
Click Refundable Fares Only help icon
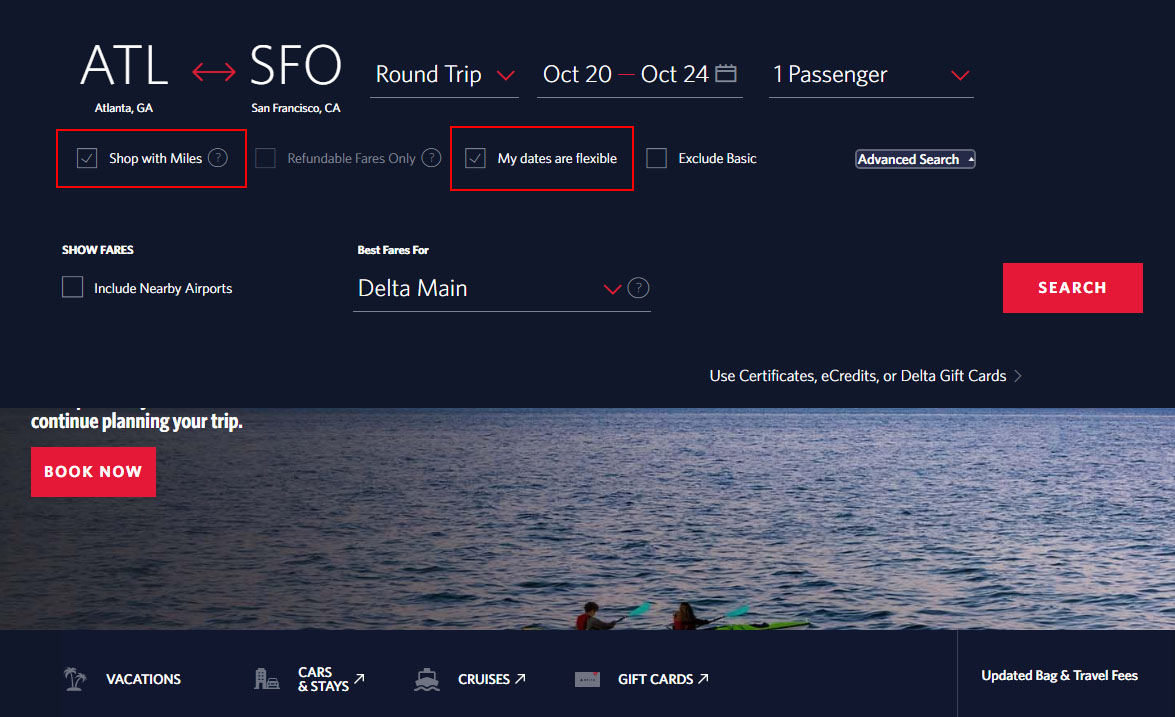point(431,158)
